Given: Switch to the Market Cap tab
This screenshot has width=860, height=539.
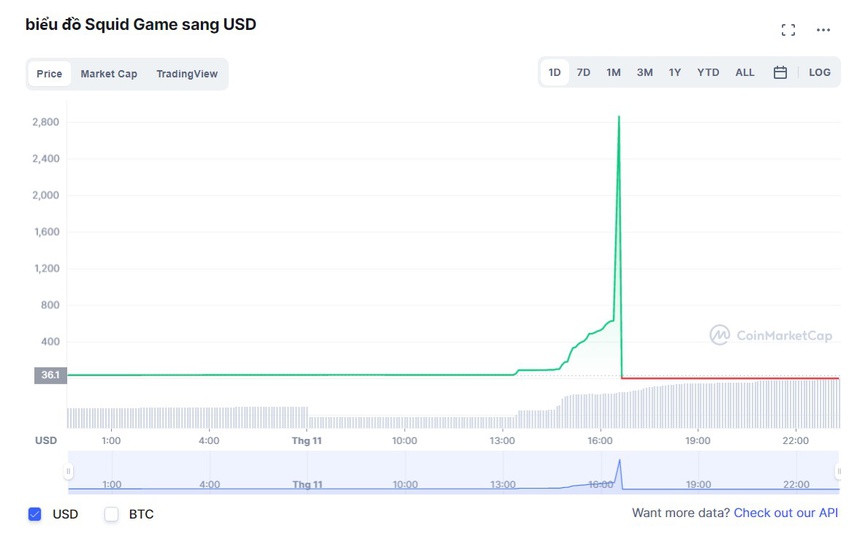Looking at the screenshot, I should 109,74.
